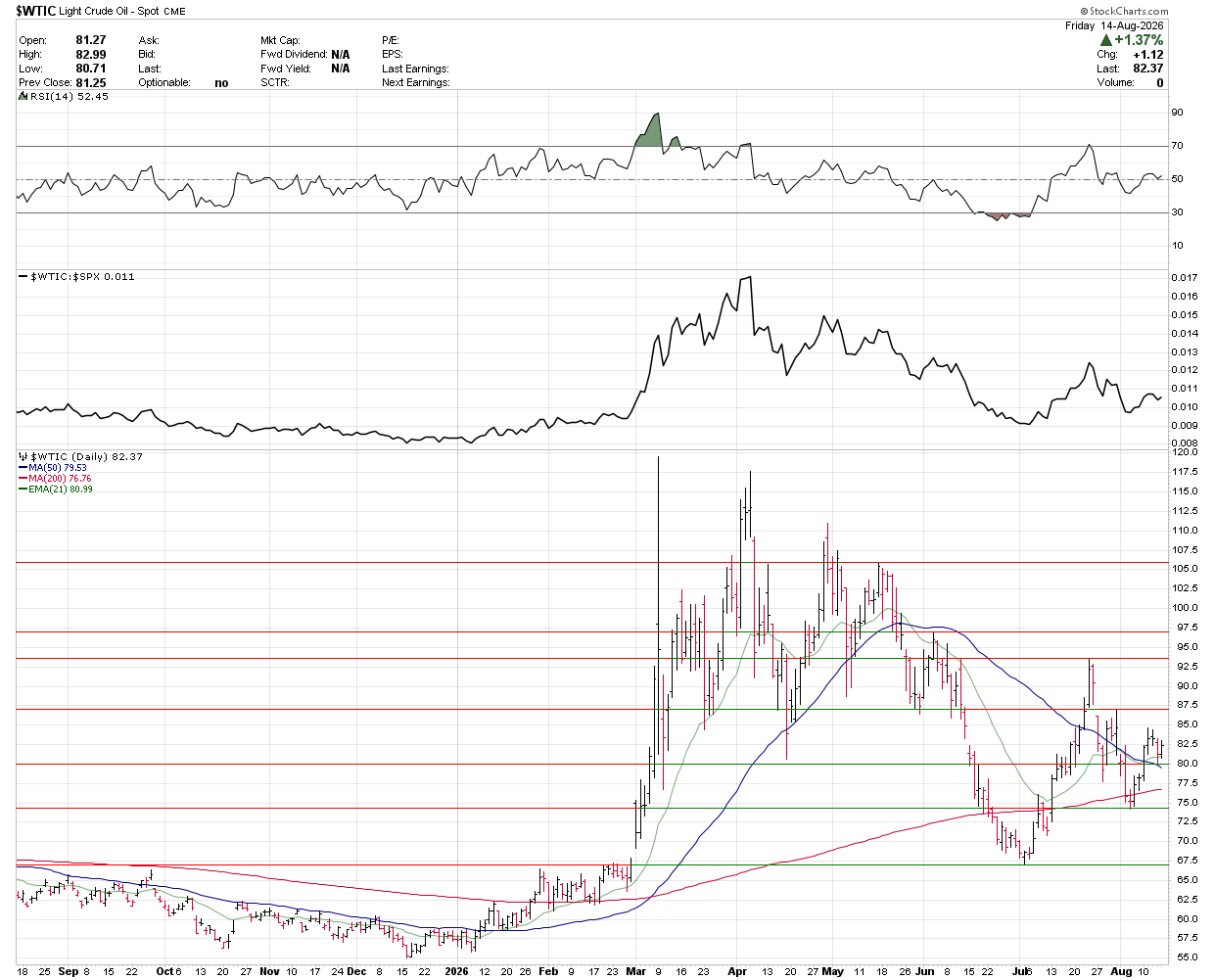The width and height of the screenshot is (1214, 980).
Task: Select the $WTIC ticker symbol title
Action: (x=34, y=11)
